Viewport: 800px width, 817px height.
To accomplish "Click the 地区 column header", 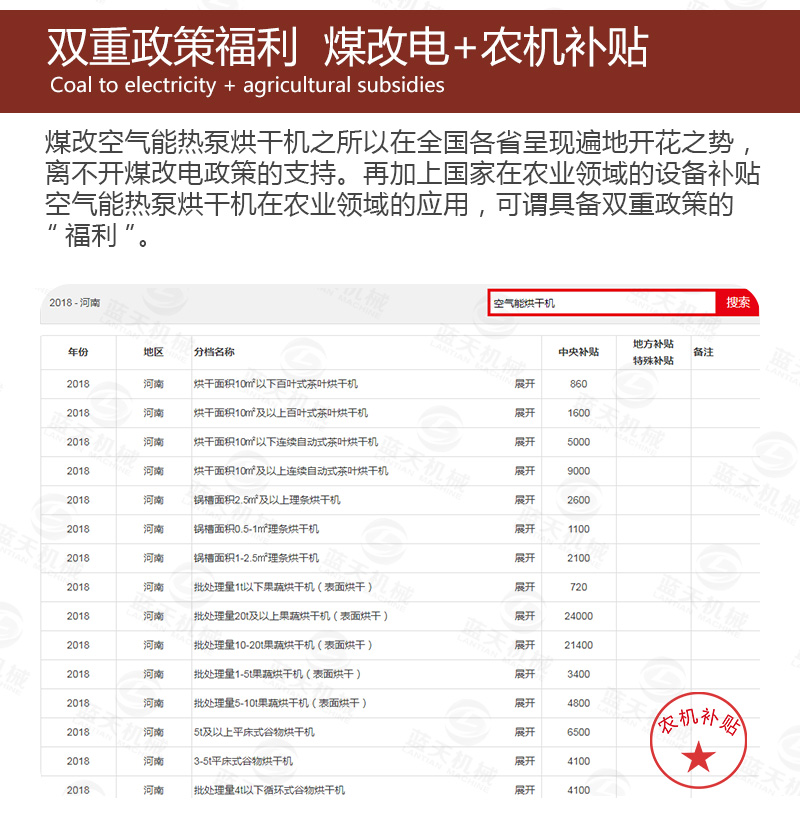I will pyautogui.click(x=153, y=352).
